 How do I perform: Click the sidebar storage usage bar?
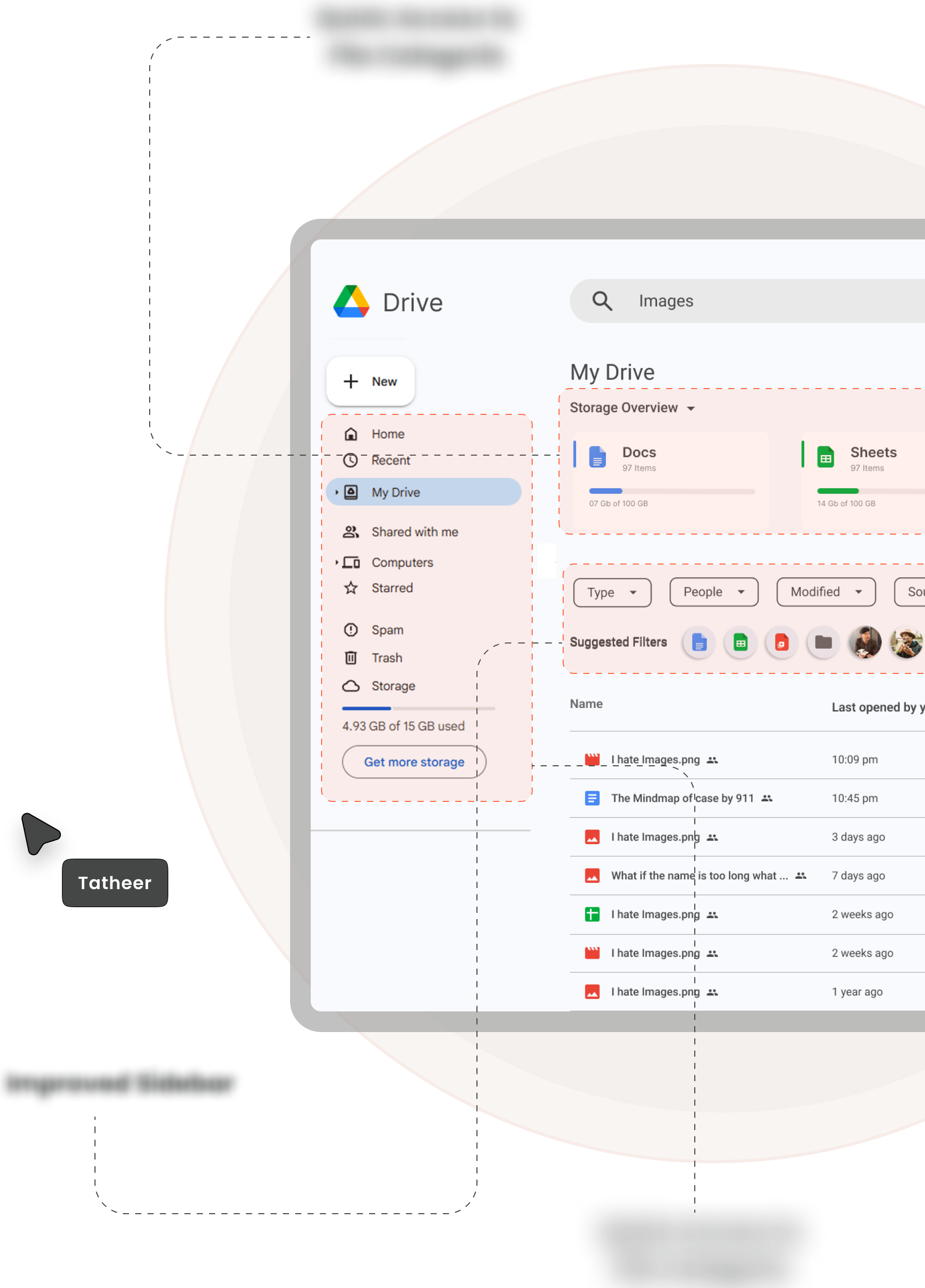click(418, 708)
